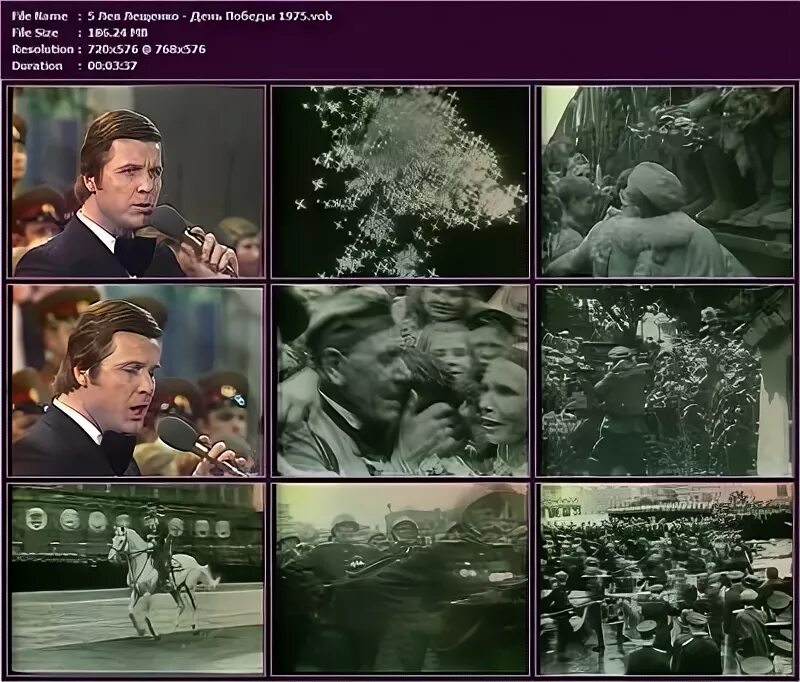Open the singer profile thumbnail with red-capped soldiers behind
This screenshot has width=800, height=682.
coord(137,381)
